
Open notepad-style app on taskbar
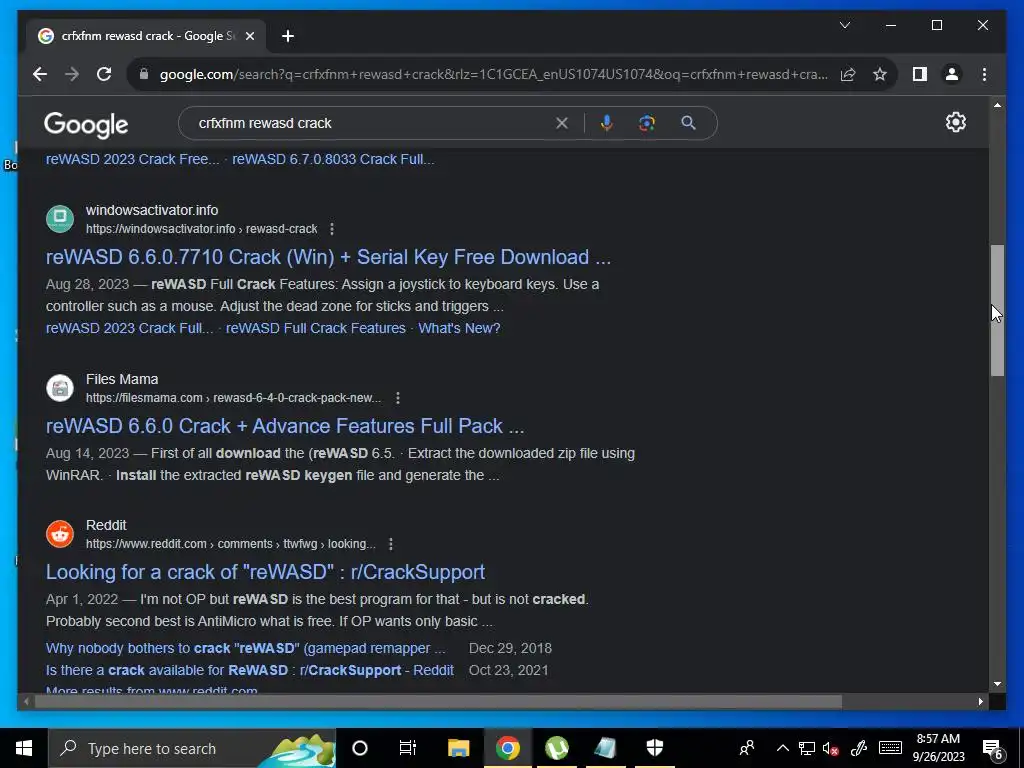605,748
